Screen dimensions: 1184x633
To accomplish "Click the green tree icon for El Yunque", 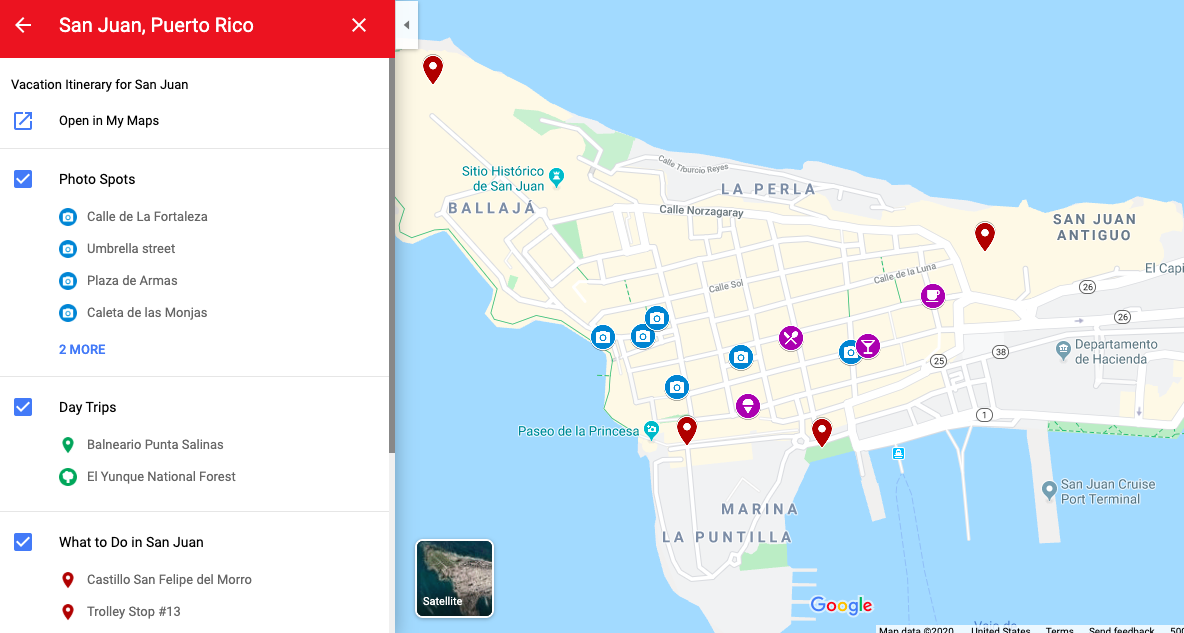I will tap(68, 477).
